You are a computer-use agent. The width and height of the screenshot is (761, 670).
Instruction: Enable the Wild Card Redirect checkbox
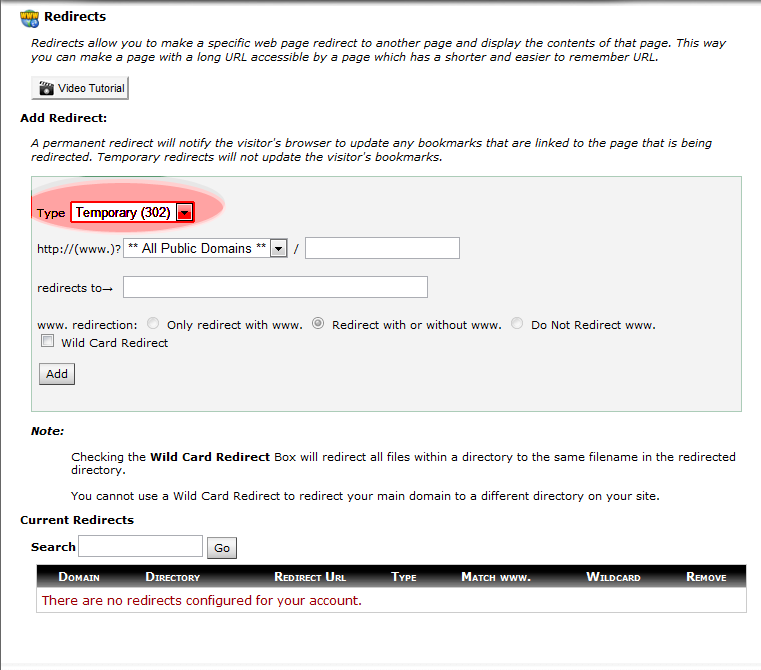pos(48,341)
